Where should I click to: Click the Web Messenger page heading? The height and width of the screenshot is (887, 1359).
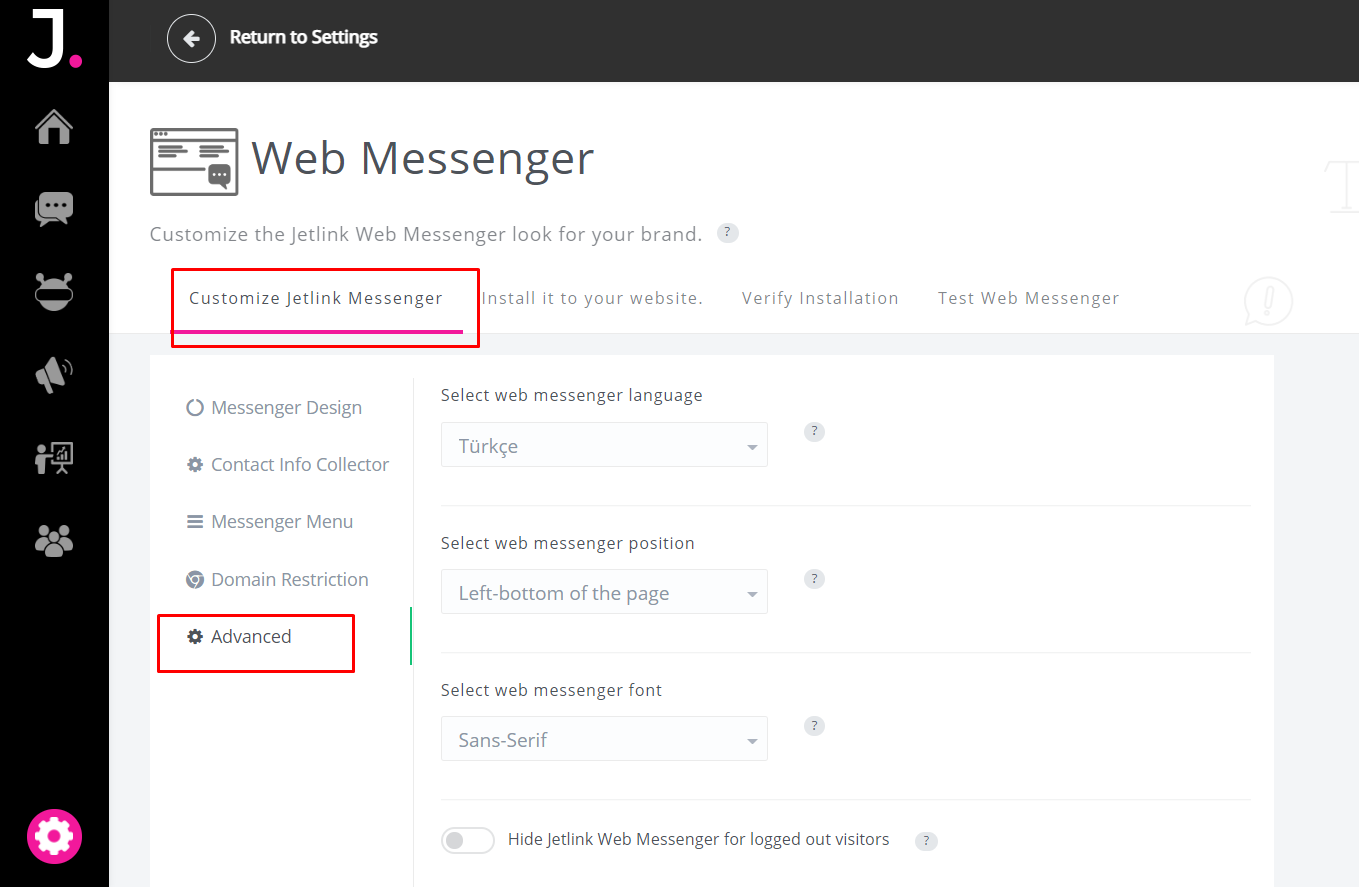point(423,159)
